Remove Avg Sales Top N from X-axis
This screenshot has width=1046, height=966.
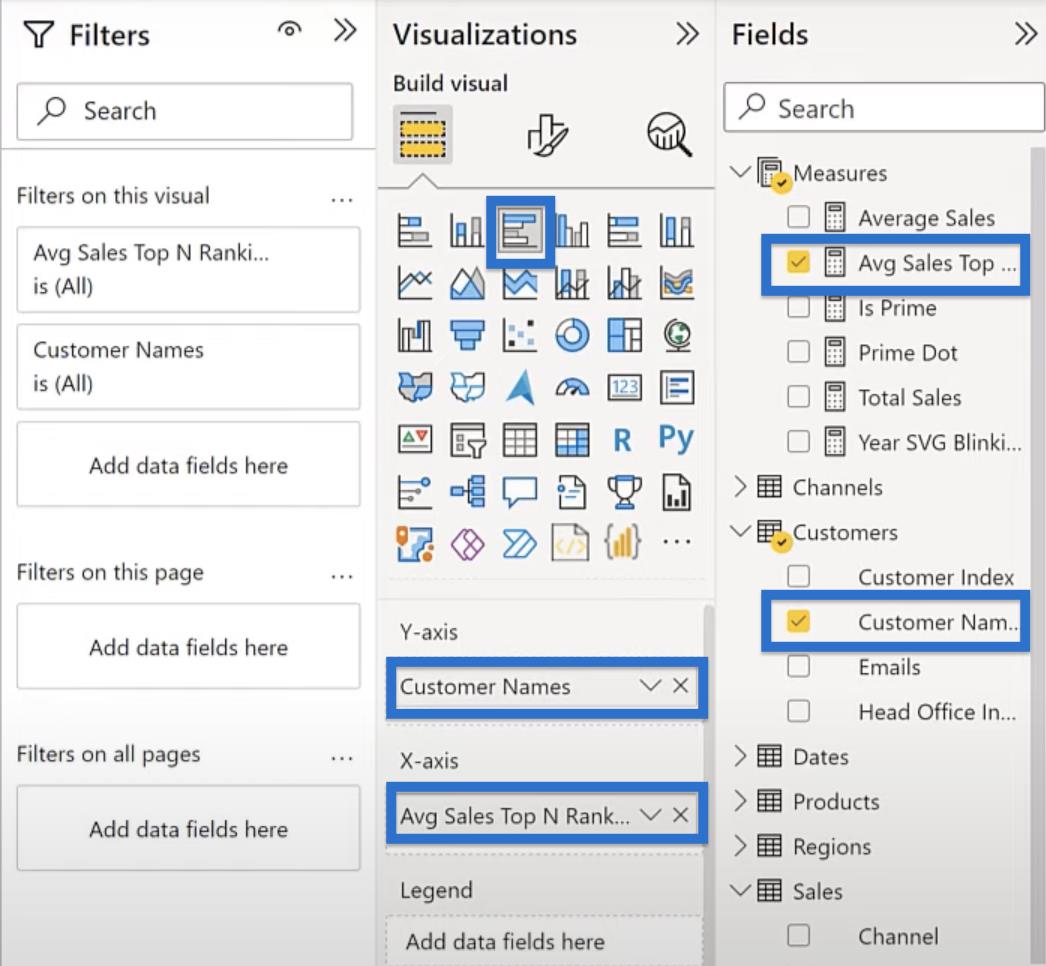tap(680, 815)
